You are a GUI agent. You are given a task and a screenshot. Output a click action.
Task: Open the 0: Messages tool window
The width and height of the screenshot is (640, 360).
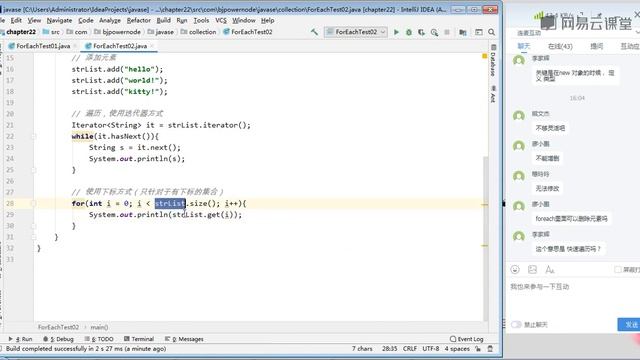pos(184,339)
